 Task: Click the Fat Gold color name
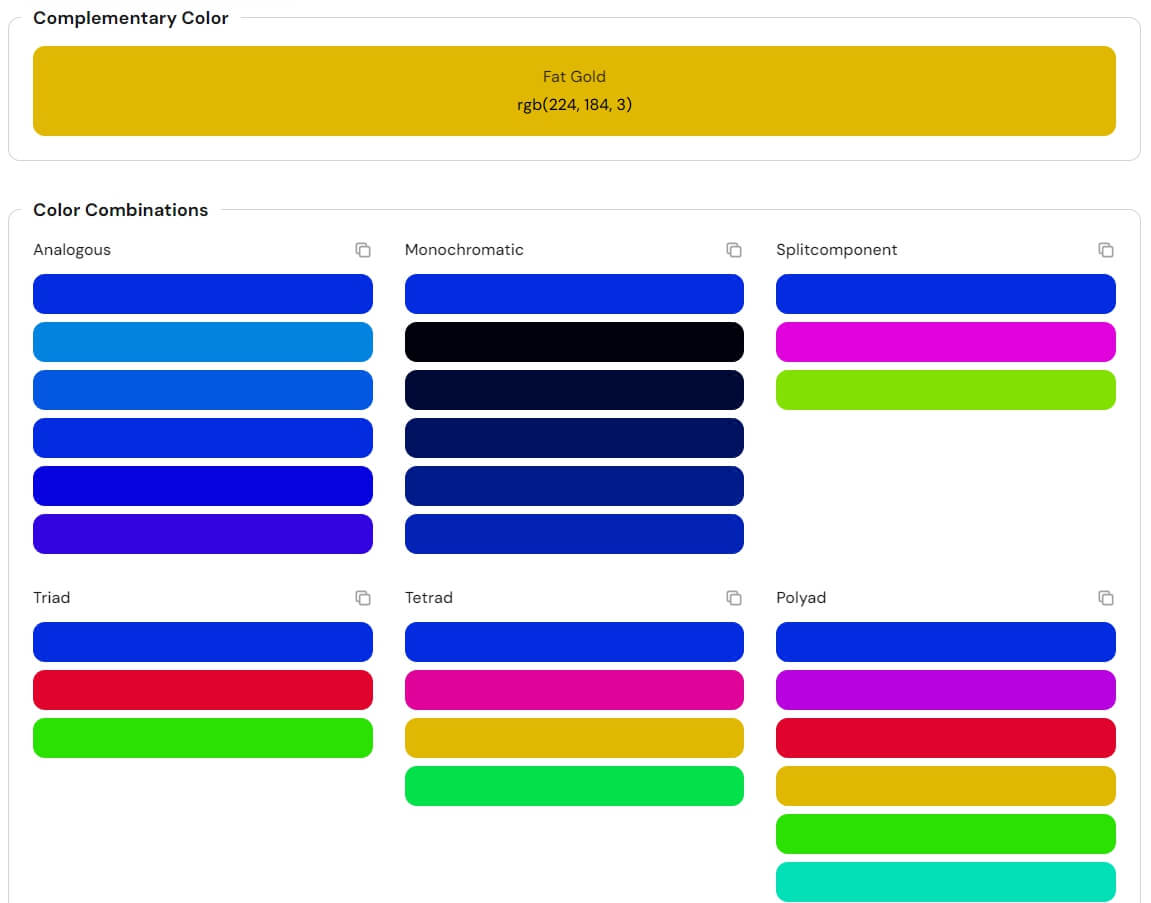(574, 76)
